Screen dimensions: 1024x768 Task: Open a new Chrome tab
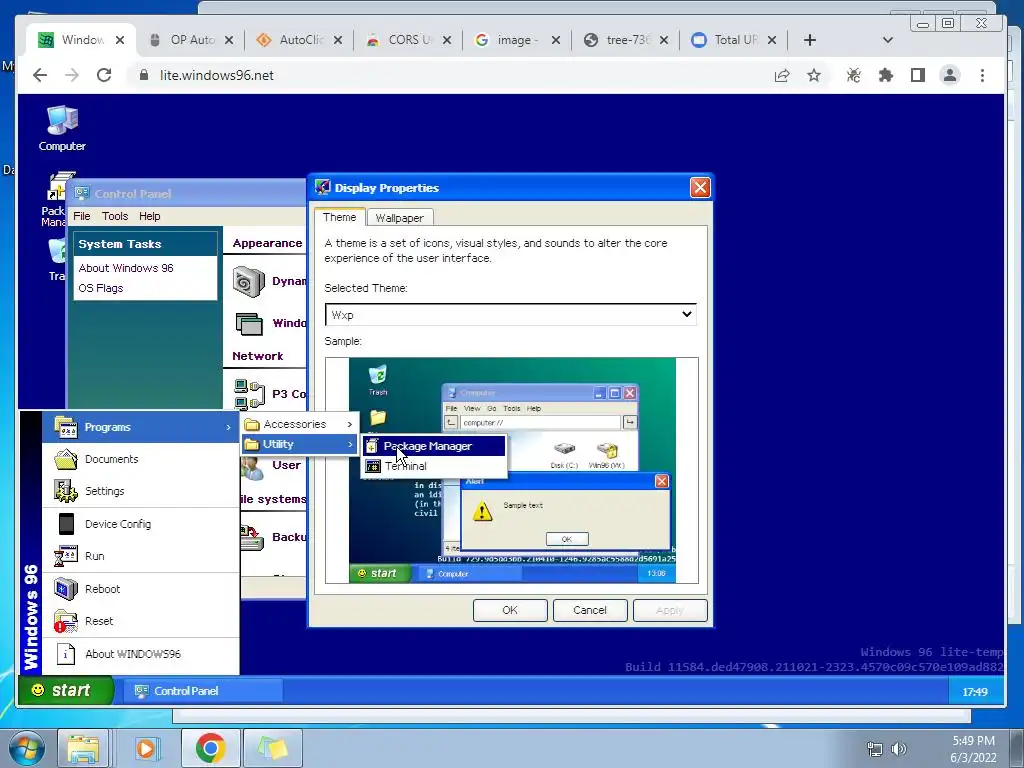[x=810, y=40]
